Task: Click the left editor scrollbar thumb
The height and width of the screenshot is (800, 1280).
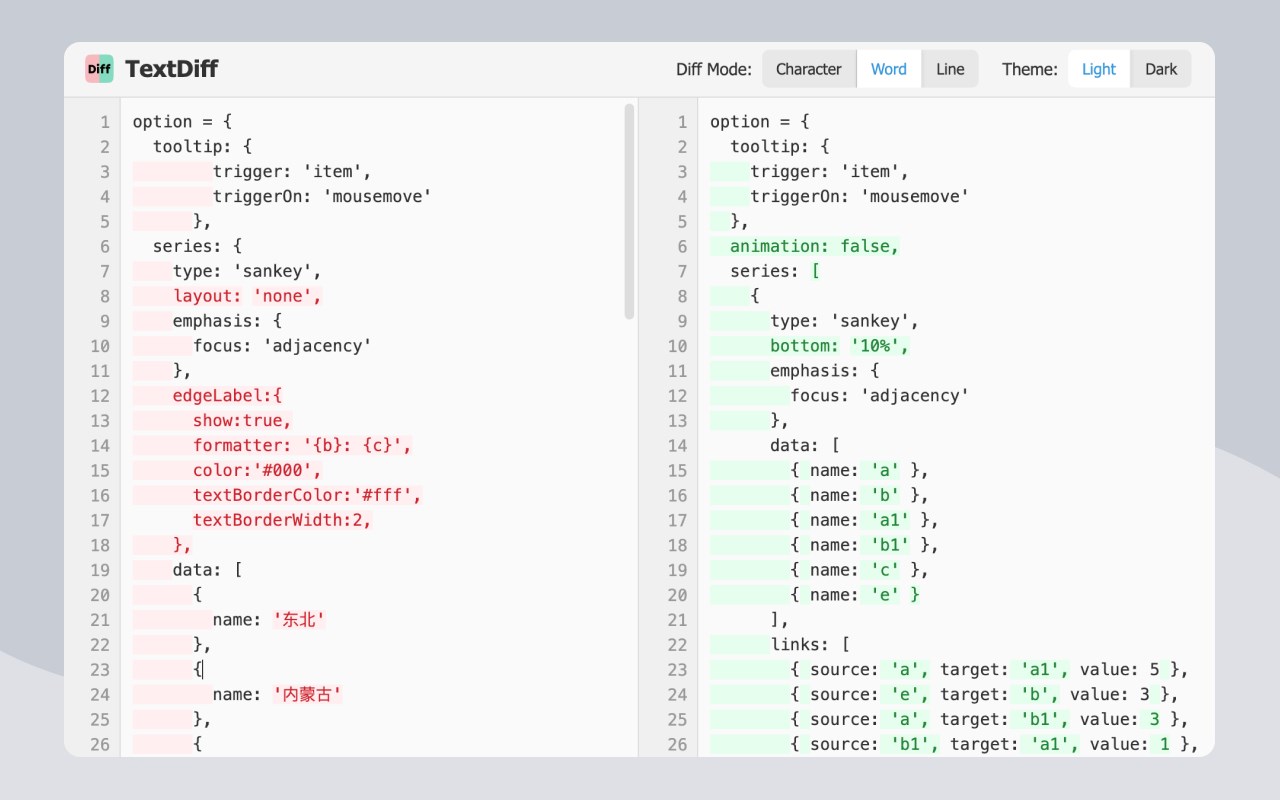Action: (629, 210)
